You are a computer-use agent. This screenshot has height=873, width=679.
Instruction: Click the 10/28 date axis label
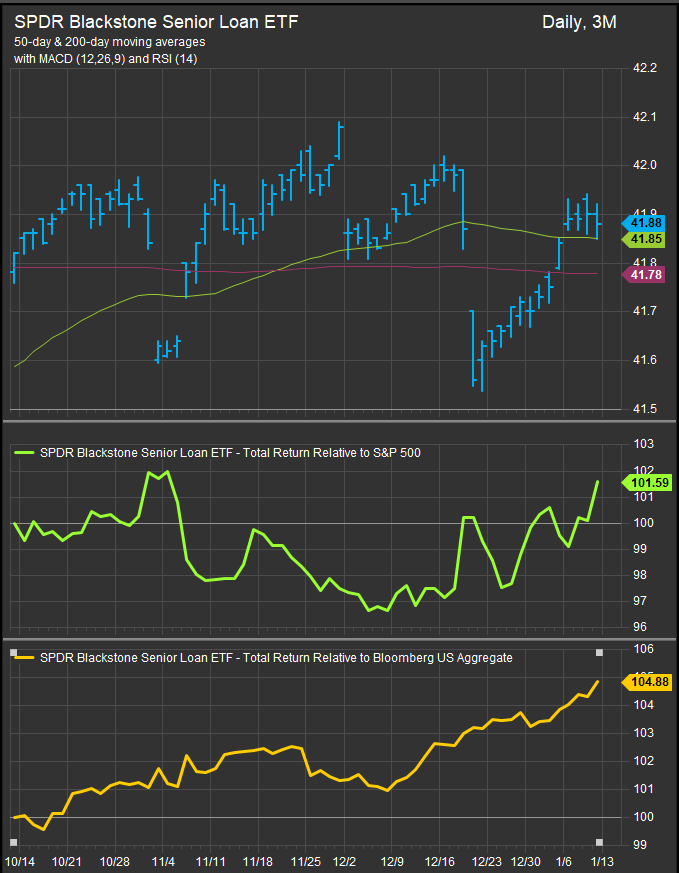click(x=115, y=861)
